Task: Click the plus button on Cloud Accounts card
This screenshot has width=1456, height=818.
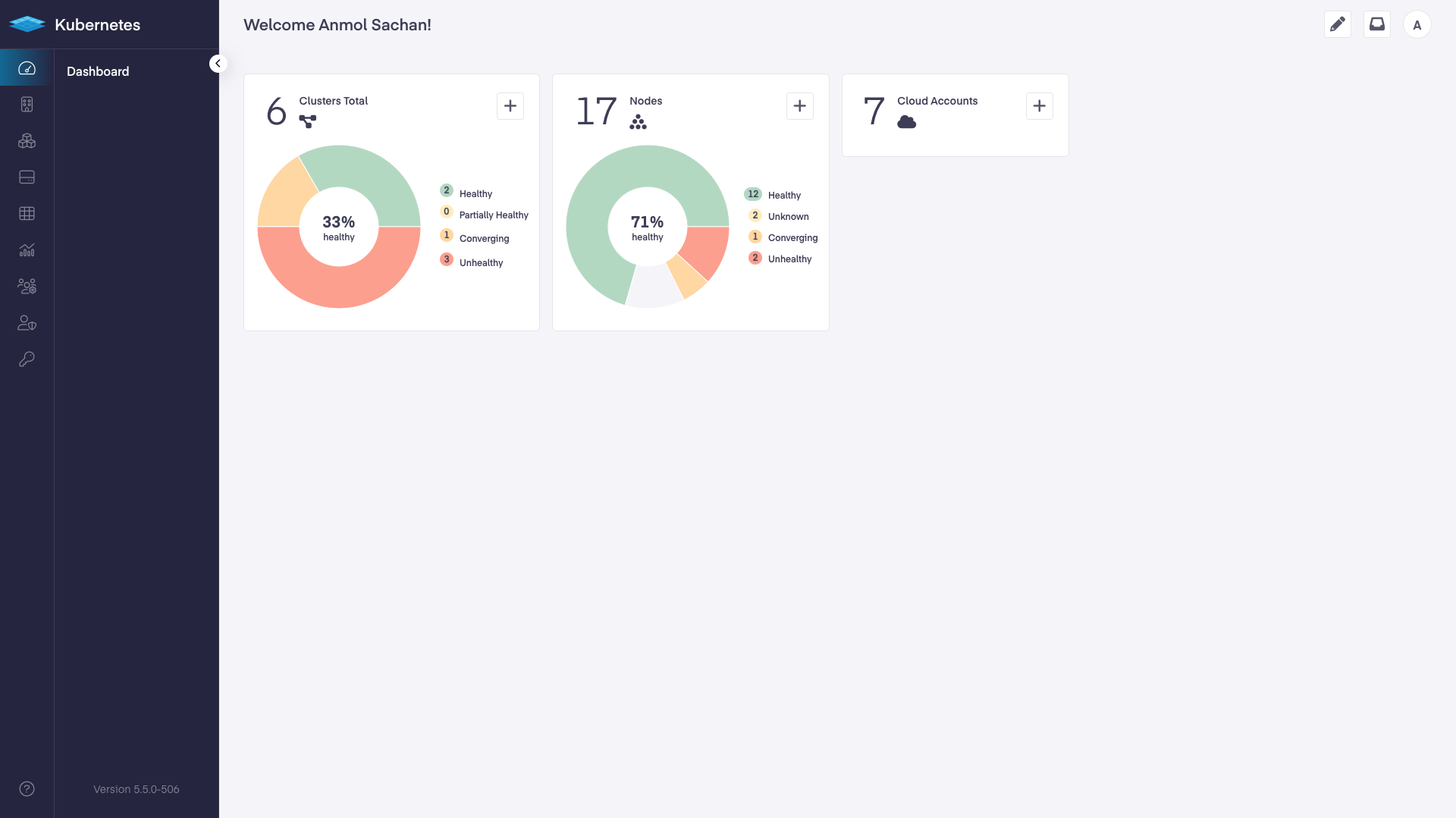Action: point(1039,106)
